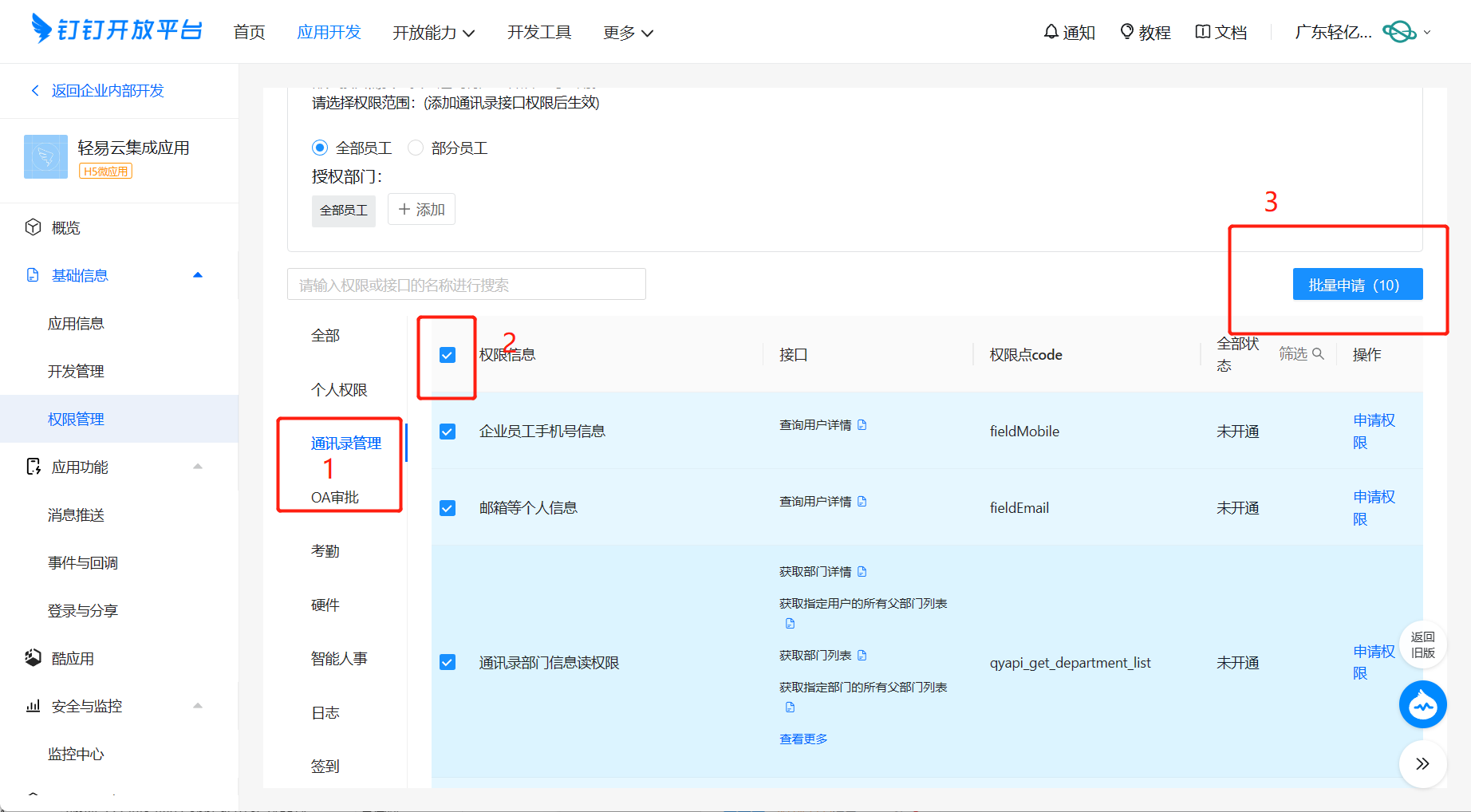The width and height of the screenshot is (1471, 812).
Task: Switch to the OA审批 category
Action: click(x=335, y=498)
